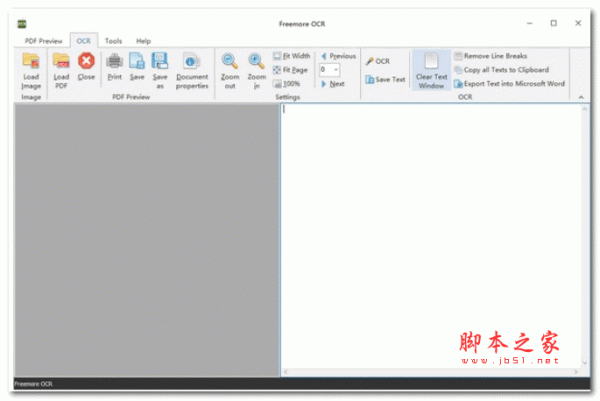Viewport: 600px width, 401px height.
Task: Click the Freemore OCR app icon in the title bar
Action: [22, 24]
